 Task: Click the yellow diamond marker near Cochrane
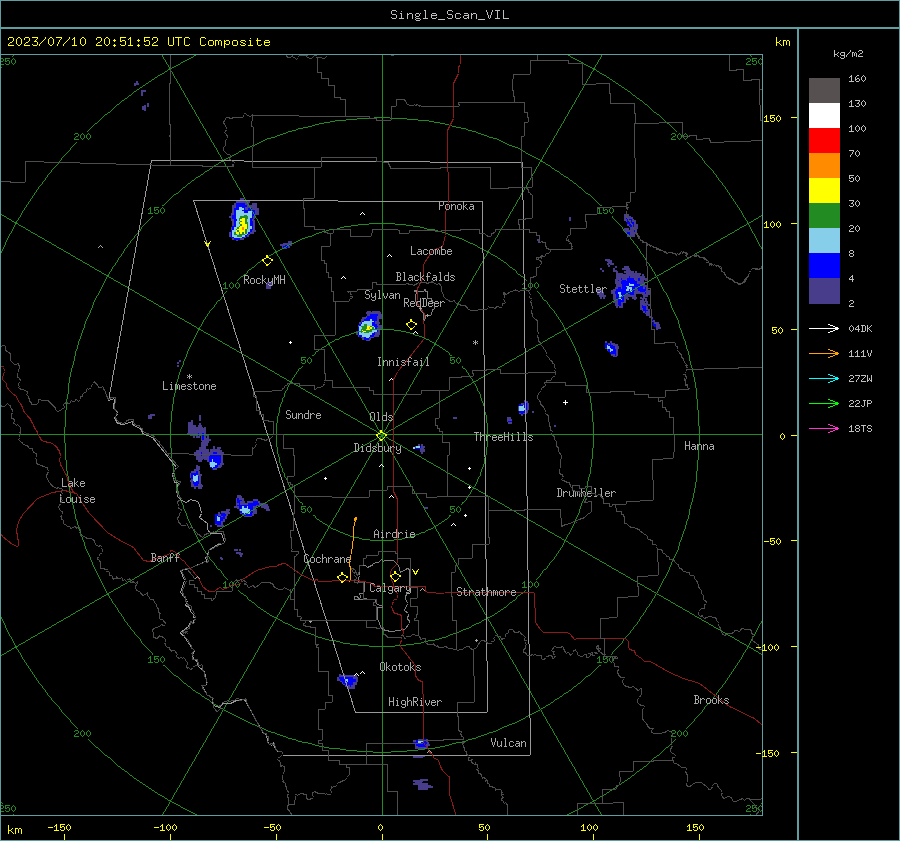coord(343,577)
